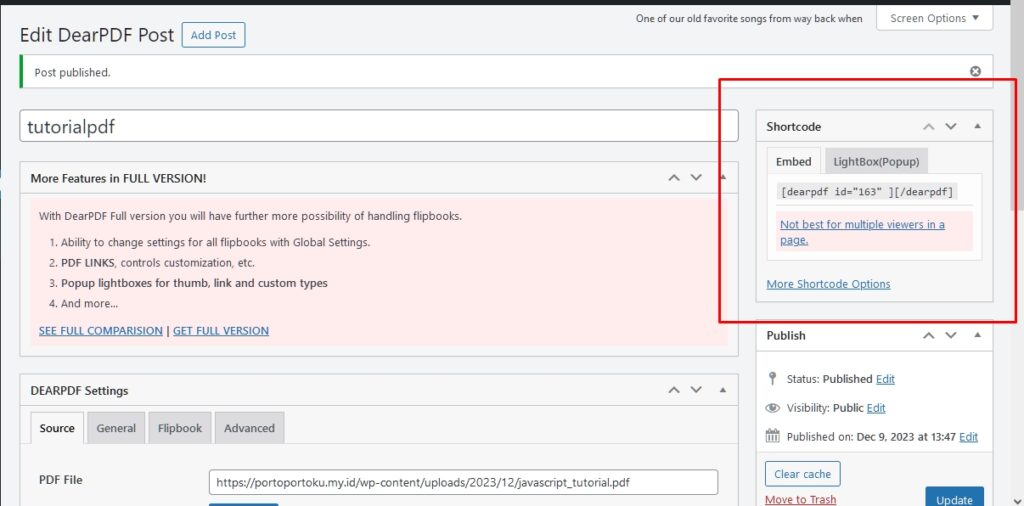This screenshot has height=506, width=1024.
Task: Switch to LightBox(Popup) tab
Action: point(876,161)
